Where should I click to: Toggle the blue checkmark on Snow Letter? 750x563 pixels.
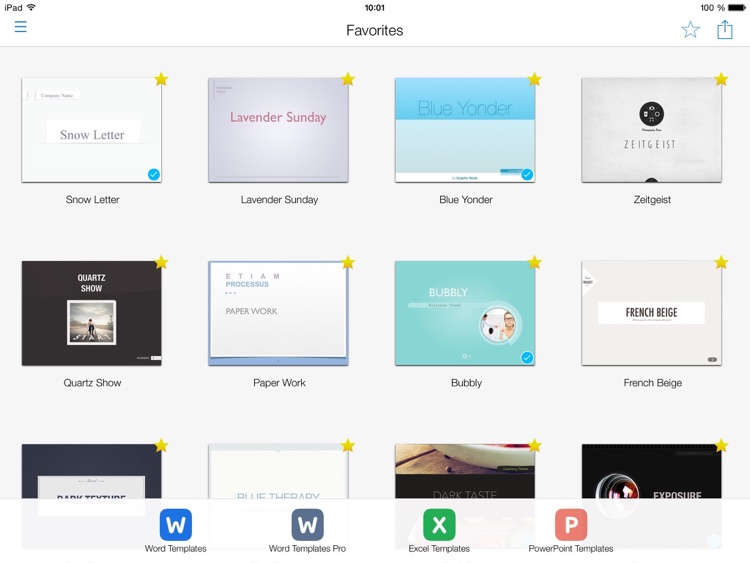point(154,174)
